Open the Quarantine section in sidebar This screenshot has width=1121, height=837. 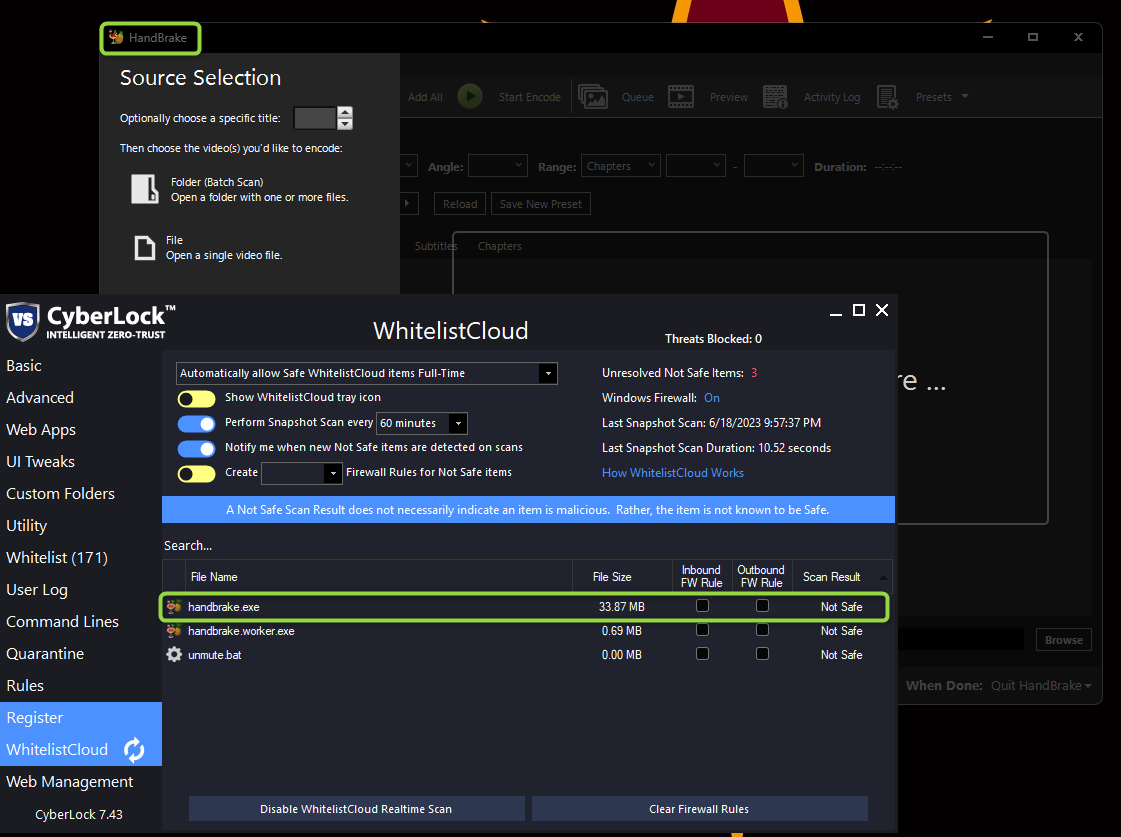point(45,654)
